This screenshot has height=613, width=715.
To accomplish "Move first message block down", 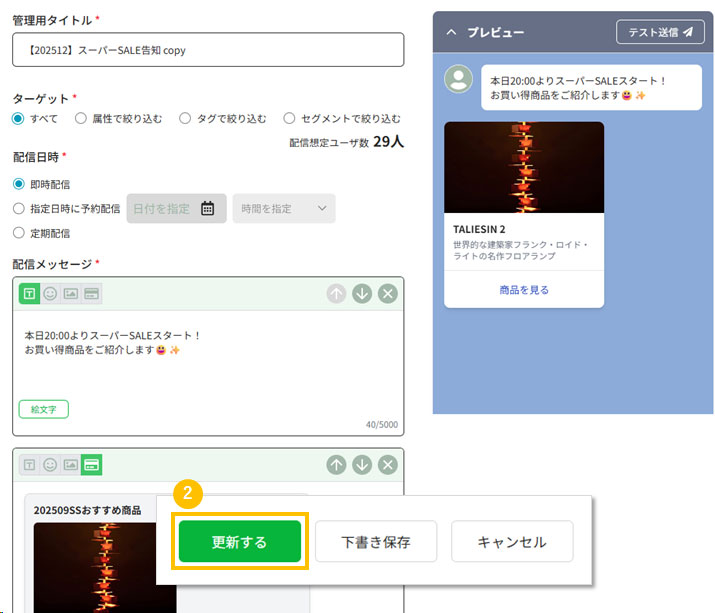I will [362, 294].
